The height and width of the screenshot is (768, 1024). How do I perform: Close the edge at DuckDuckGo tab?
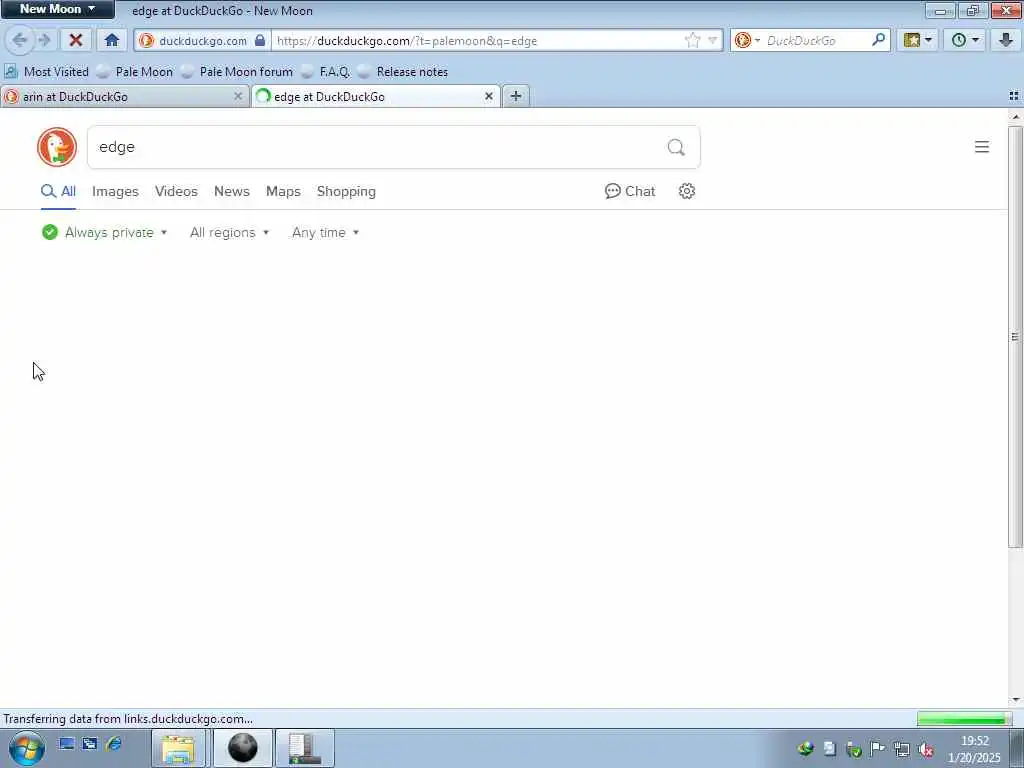(x=488, y=97)
